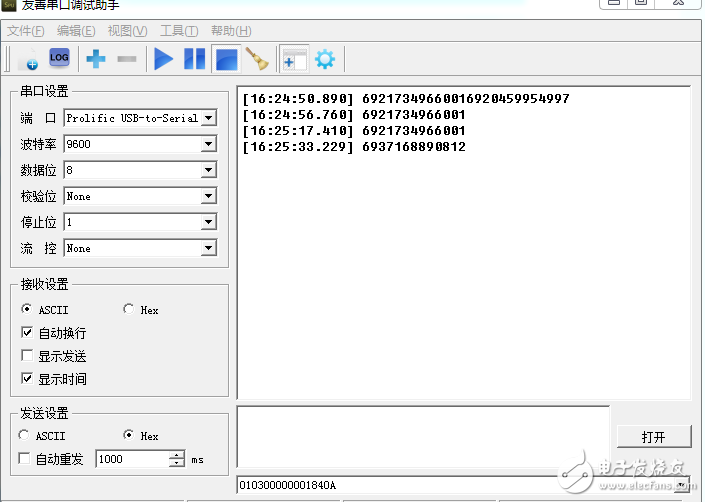705x502 pixels.
Task: Expand the 端口 port dropdown
Action: point(208,118)
